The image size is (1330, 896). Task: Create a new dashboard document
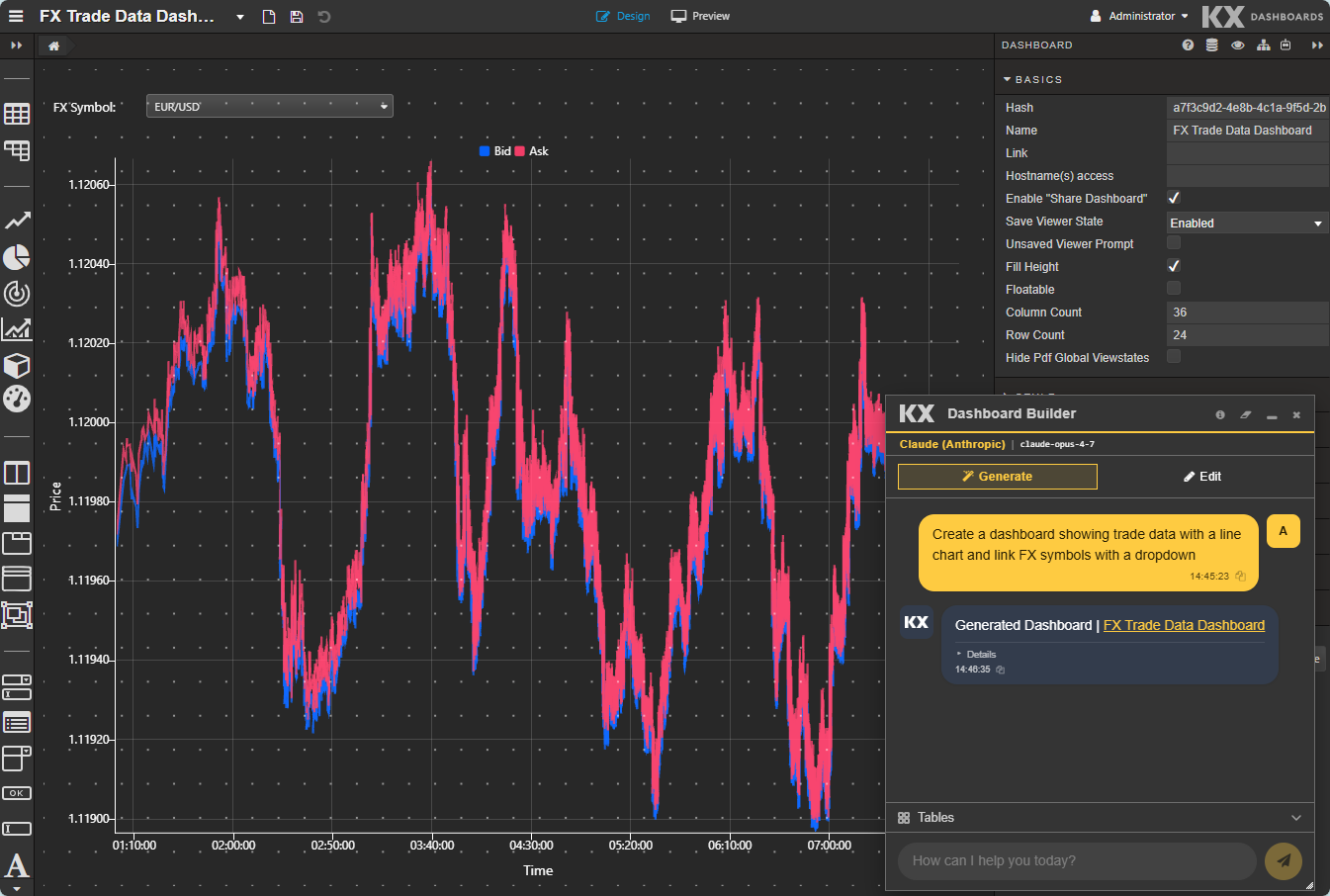[269, 17]
